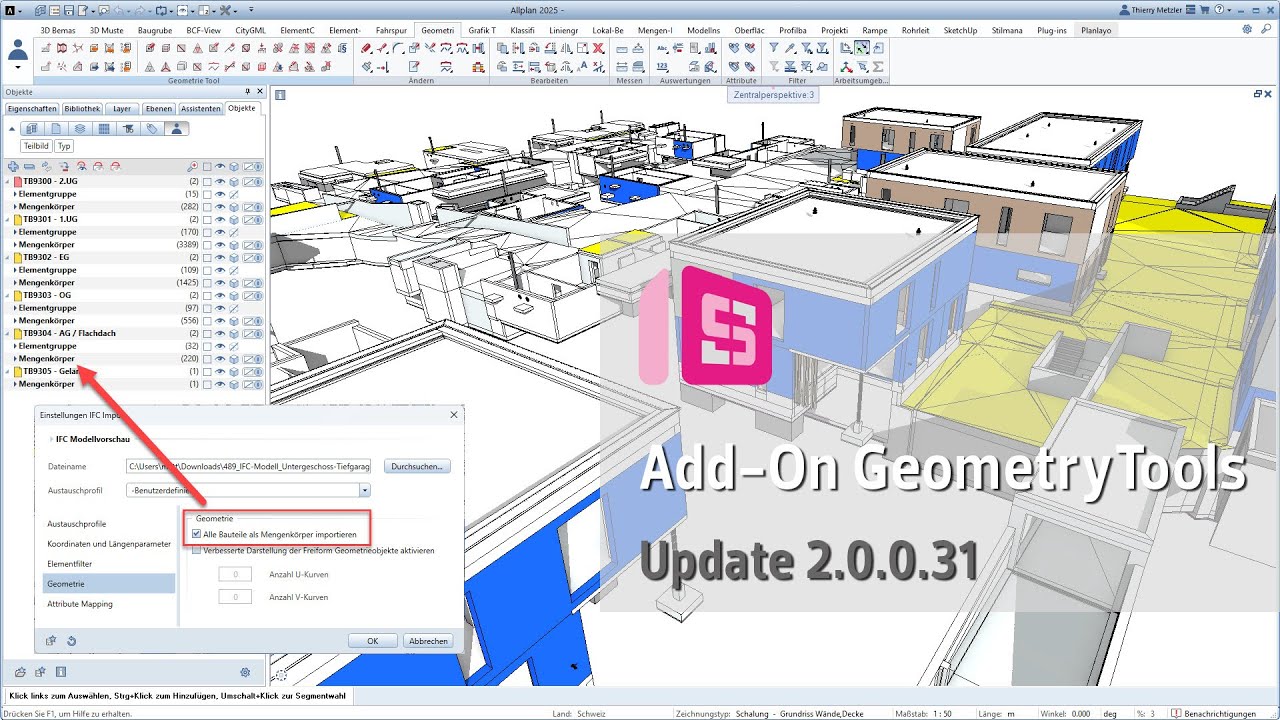Toggle eye visibility for Mengenkörper (3389) row

pos(220,245)
